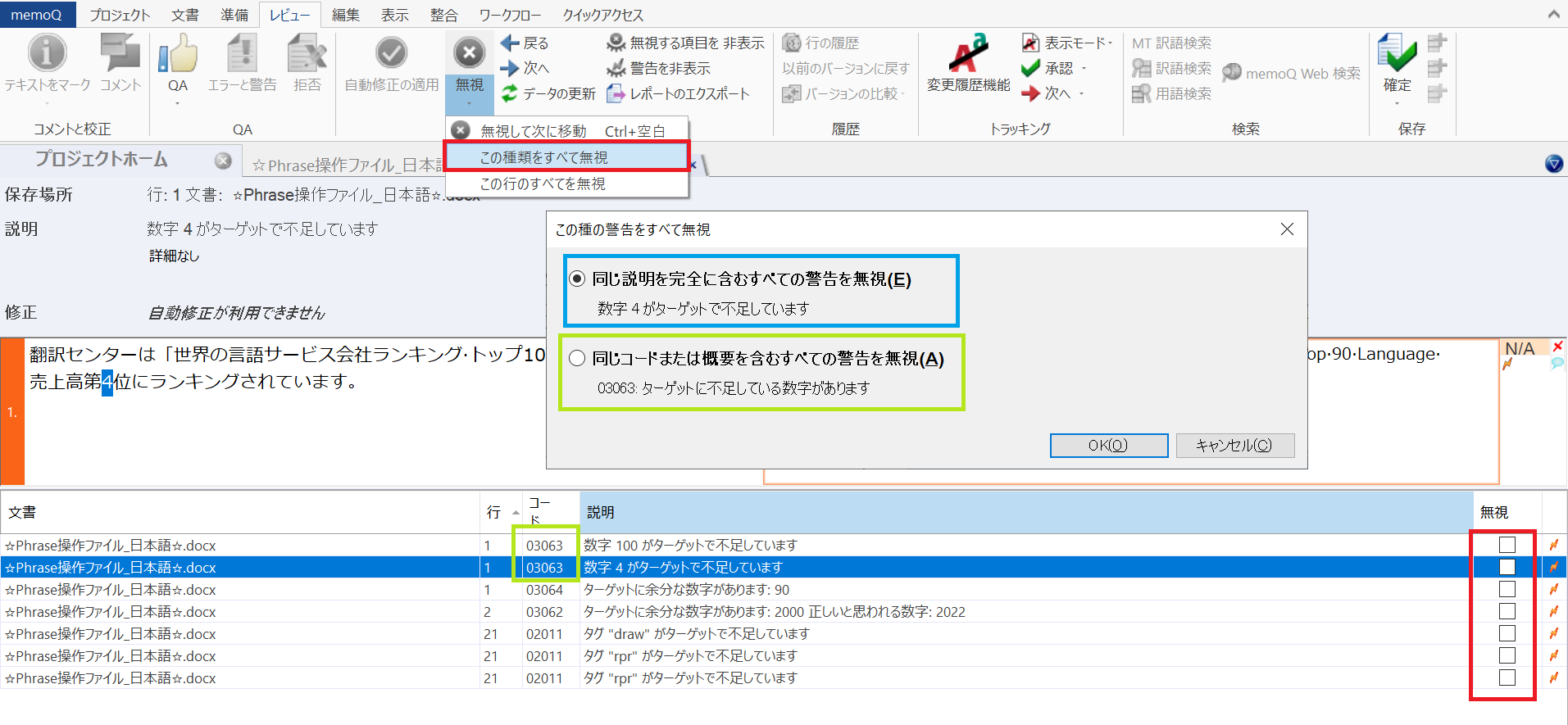
Task: Close the プロジェクトホーム tab
Action: coord(223,161)
